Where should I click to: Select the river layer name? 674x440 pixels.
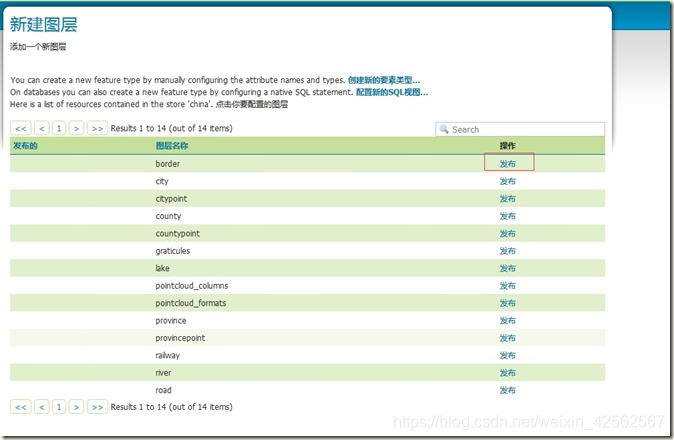pyautogui.click(x=163, y=373)
